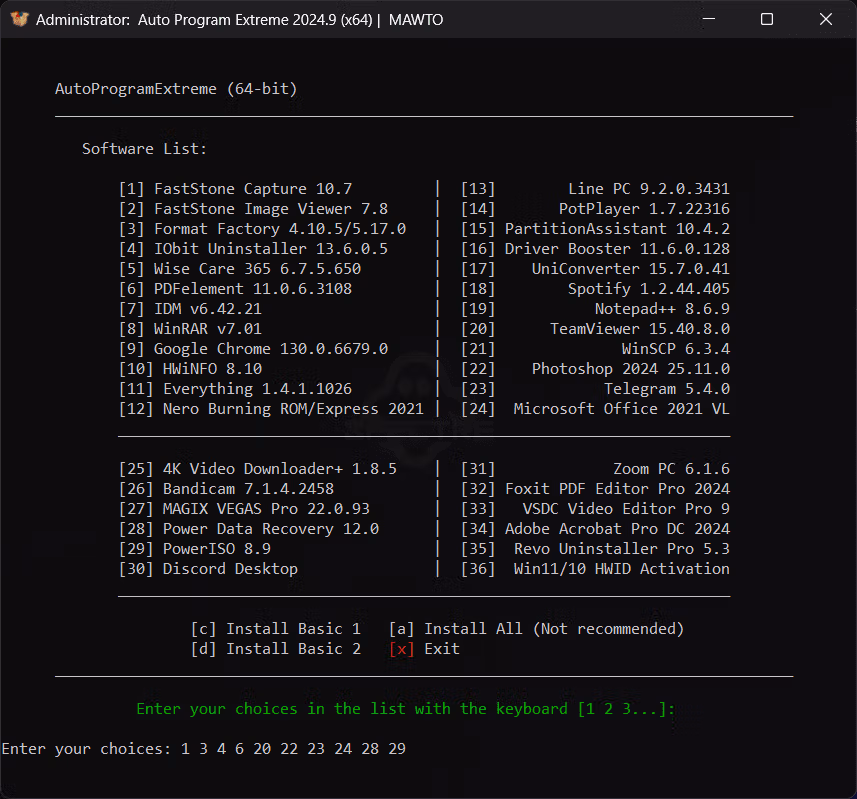Select '[29] PowerISO 8.9' line

(195, 549)
